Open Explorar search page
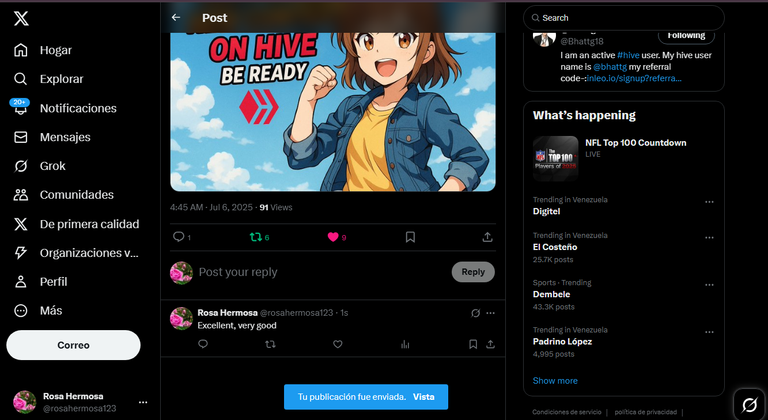 click(48, 79)
